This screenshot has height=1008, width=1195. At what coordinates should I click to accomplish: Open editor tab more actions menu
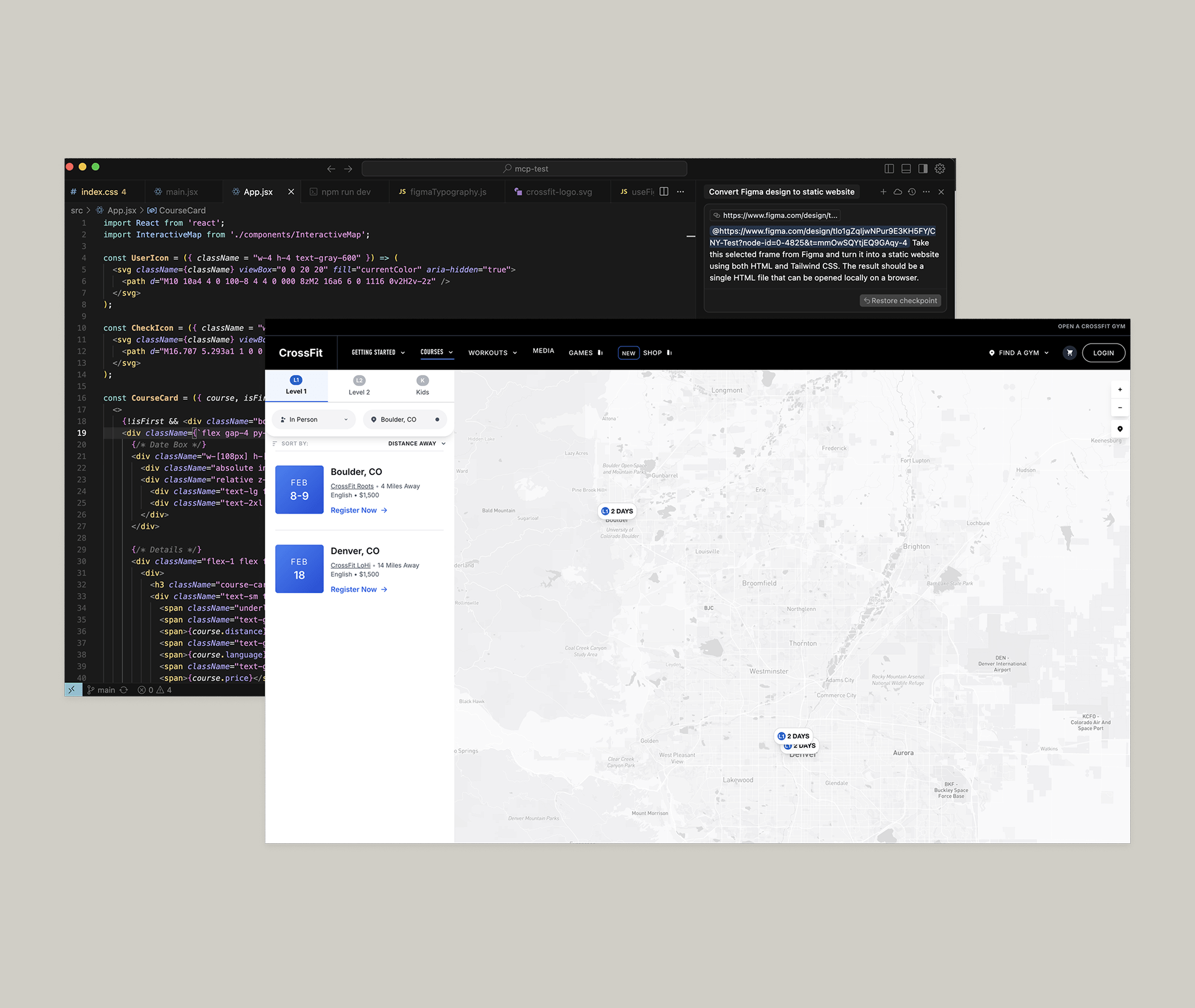[681, 192]
